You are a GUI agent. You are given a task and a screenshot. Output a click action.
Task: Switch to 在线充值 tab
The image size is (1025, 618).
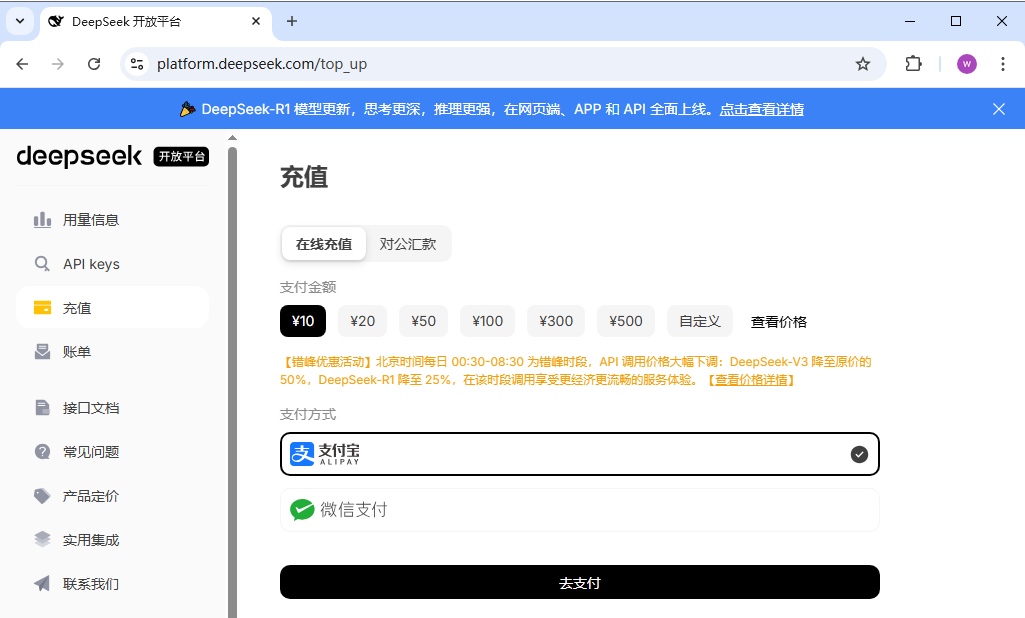pos(324,244)
